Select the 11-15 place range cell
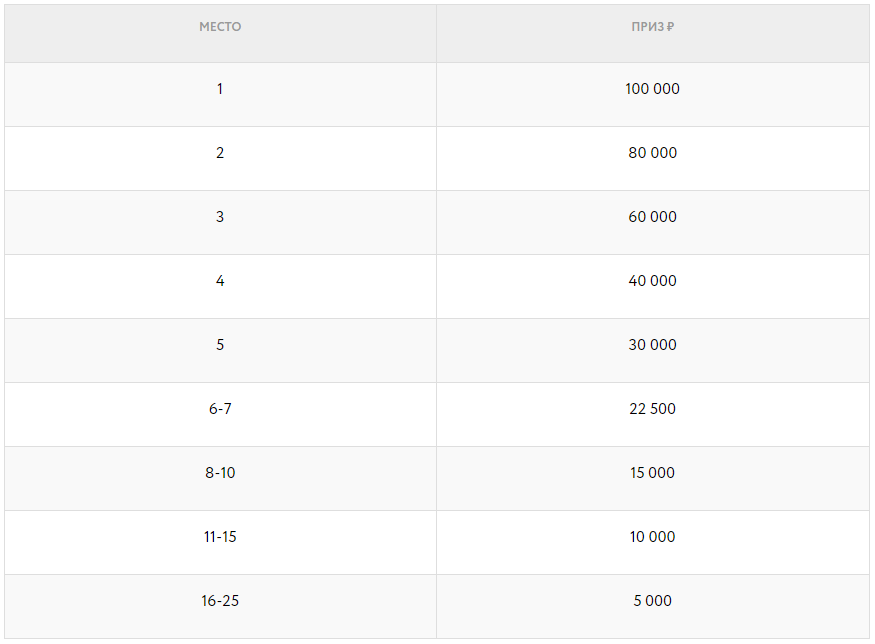The width and height of the screenshot is (875, 644). click(x=220, y=537)
